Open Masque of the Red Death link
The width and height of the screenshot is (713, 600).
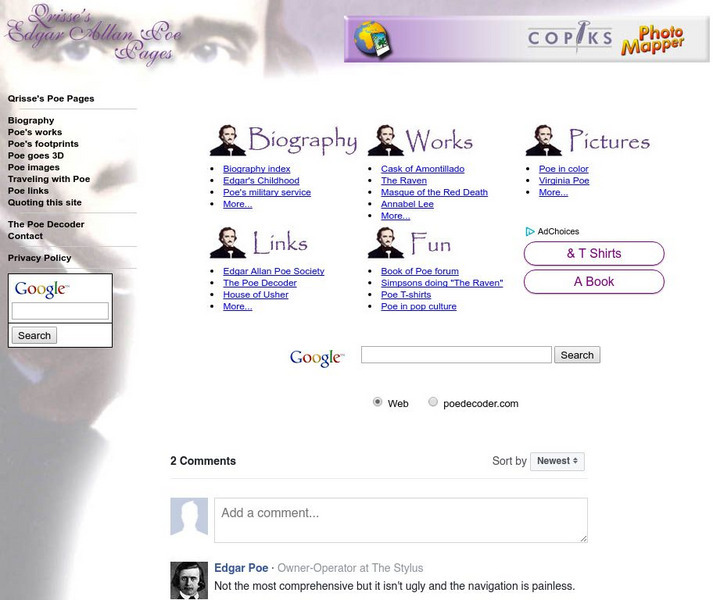click(434, 192)
